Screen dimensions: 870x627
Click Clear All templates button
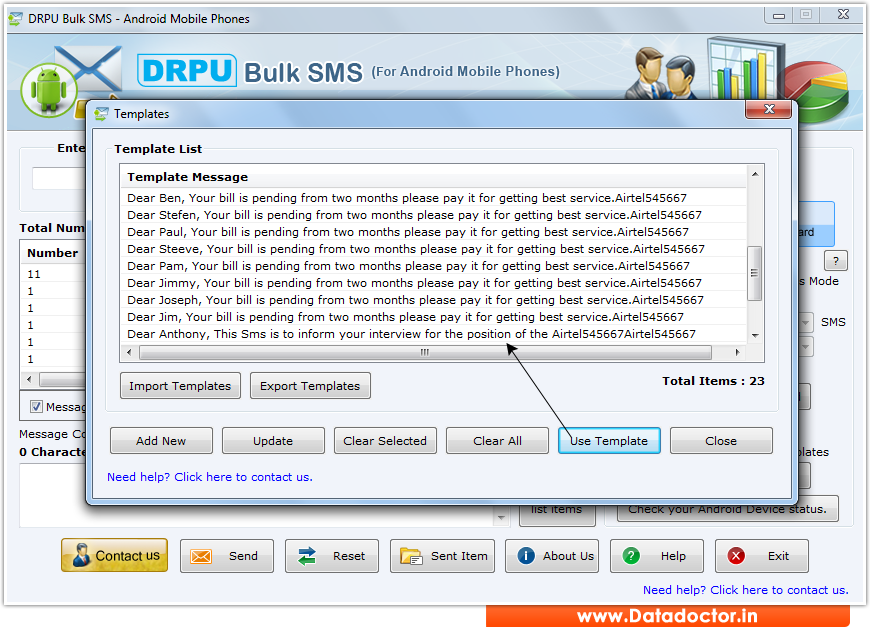click(497, 441)
